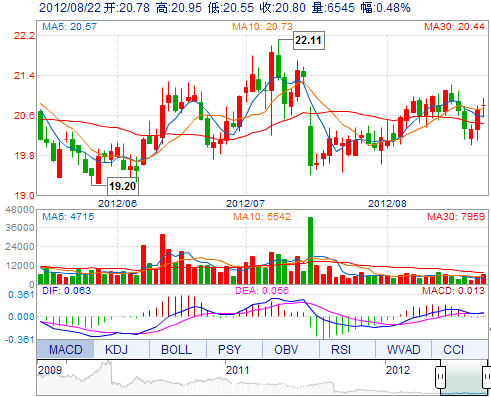The width and height of the screenshot is (491, 397).
Task: Show the CCI indicator
Action: click(x=454, y=349)
